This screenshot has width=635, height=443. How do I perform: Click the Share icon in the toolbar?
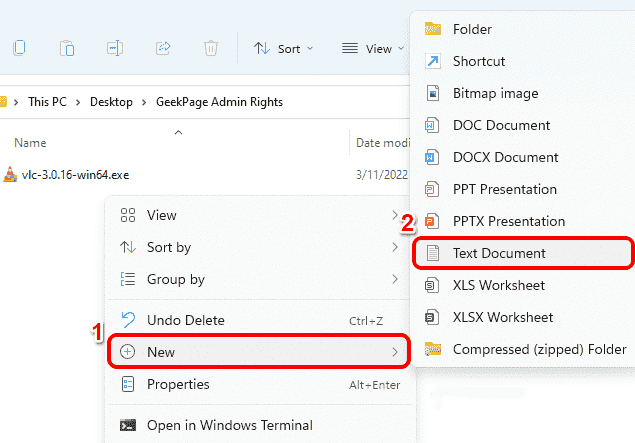(163, 48)
